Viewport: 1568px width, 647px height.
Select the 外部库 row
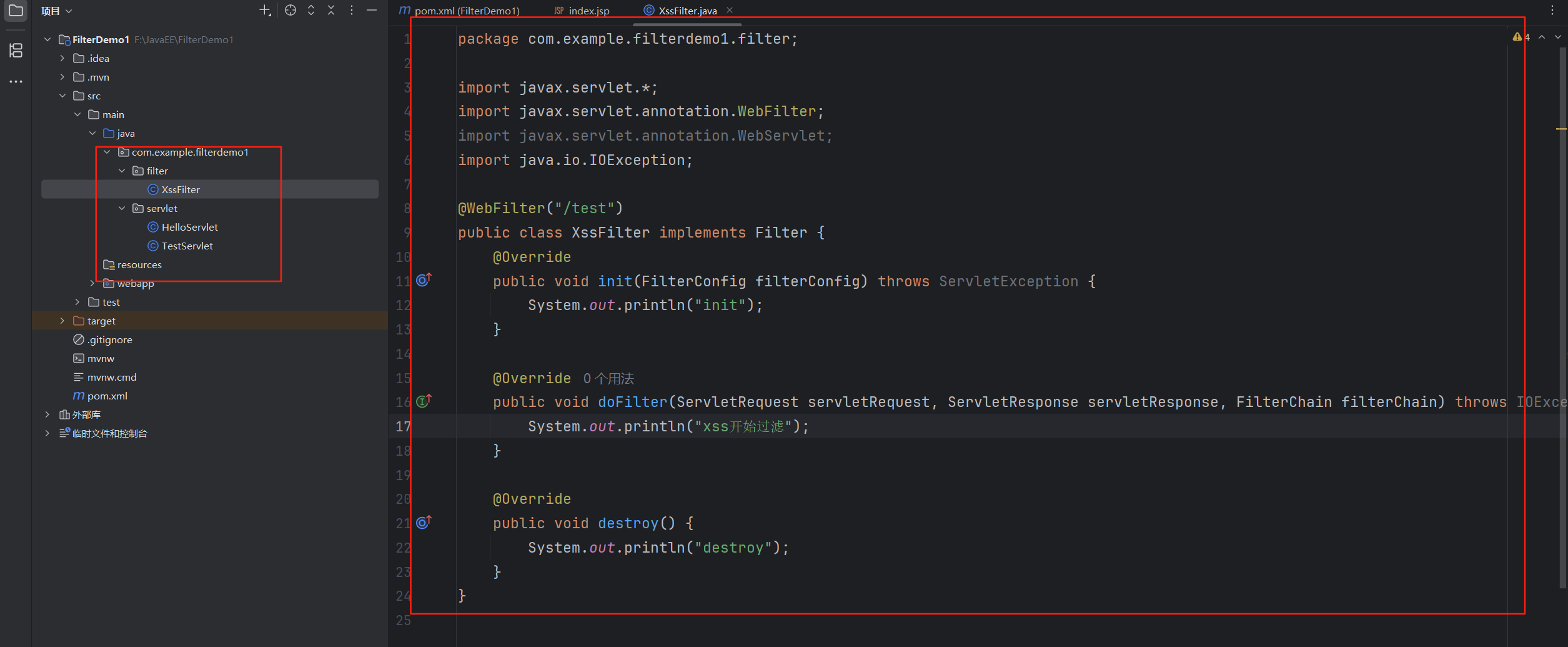[x=210, y=414]
